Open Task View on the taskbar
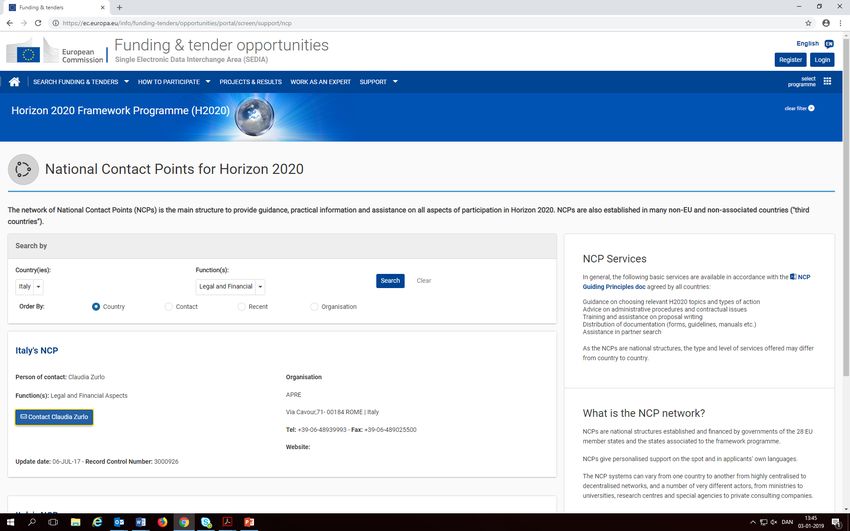The width and height of the screenshot is (850, 531). [53, 522]
